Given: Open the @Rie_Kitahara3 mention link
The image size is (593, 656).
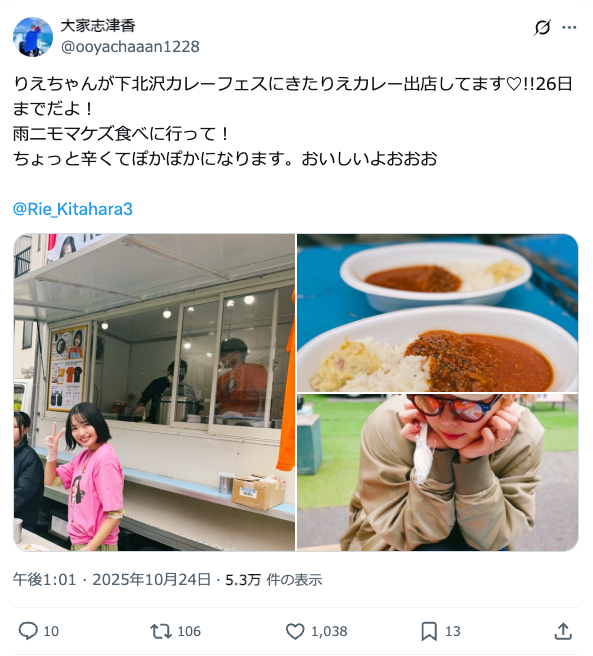Looking at the screenshot, I should [73, 209].
